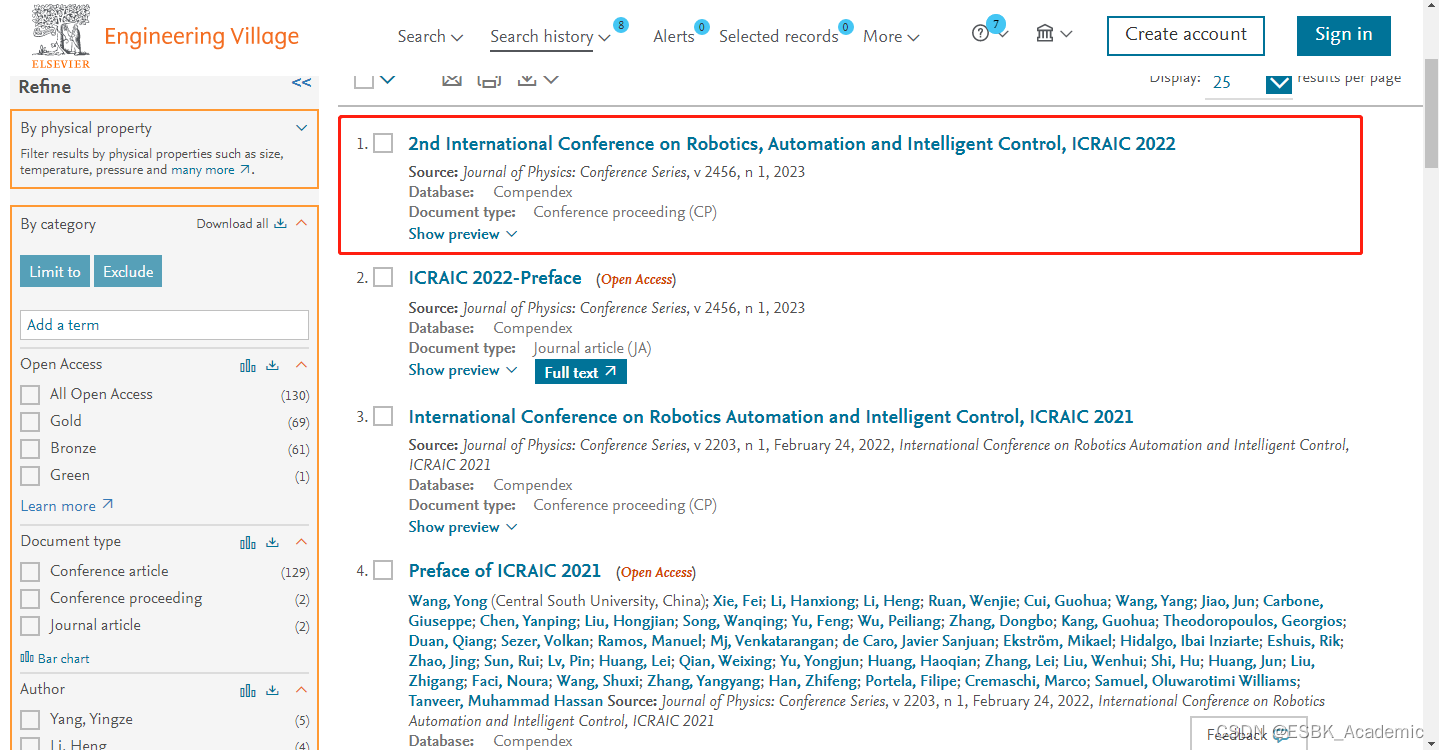The width and height of the screenshot is (1439, 750).
Task: Show preview for result 1 ICRAIC 2022
Action: tap(463, 234)
